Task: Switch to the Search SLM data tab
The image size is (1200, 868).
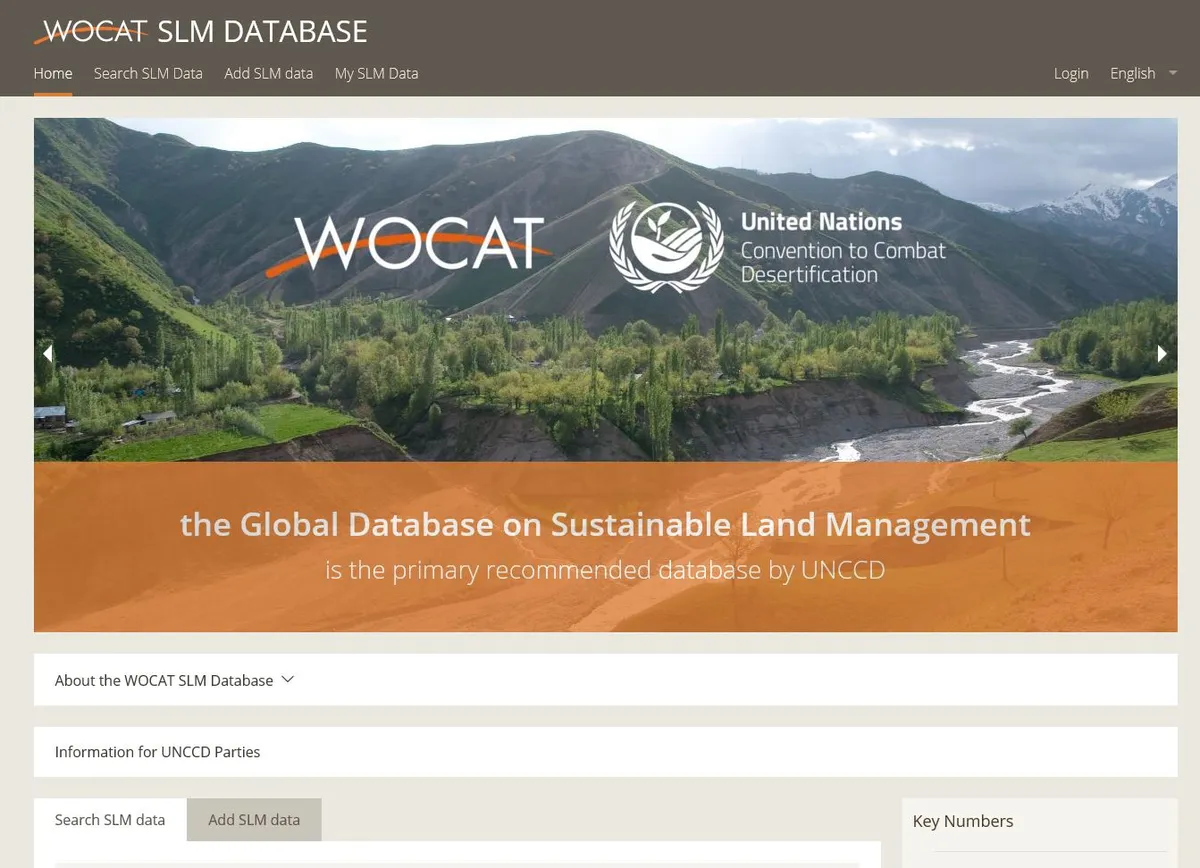Action: (110, 820)
